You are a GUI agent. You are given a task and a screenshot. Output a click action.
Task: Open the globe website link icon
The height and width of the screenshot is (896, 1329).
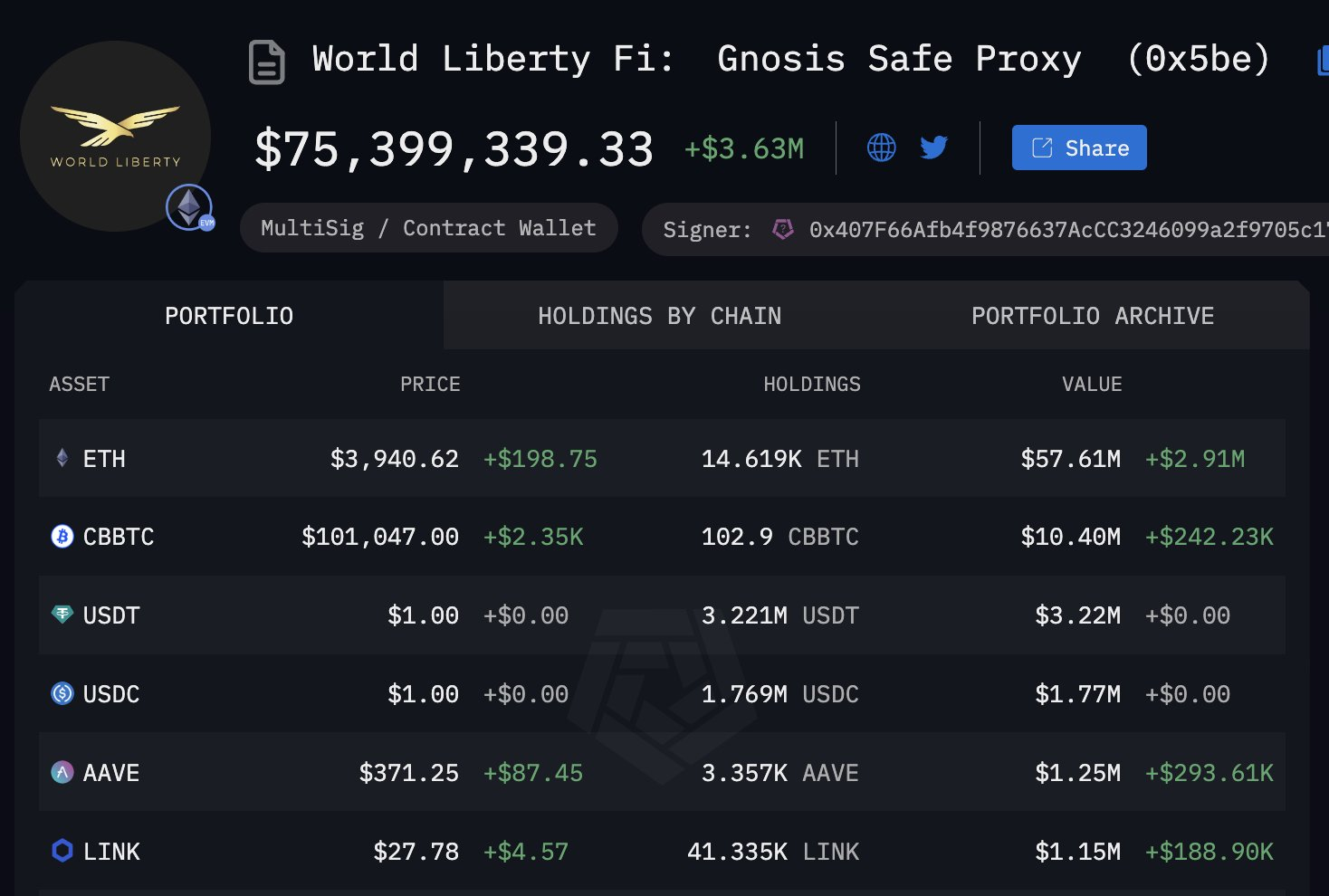click(881, 148)
